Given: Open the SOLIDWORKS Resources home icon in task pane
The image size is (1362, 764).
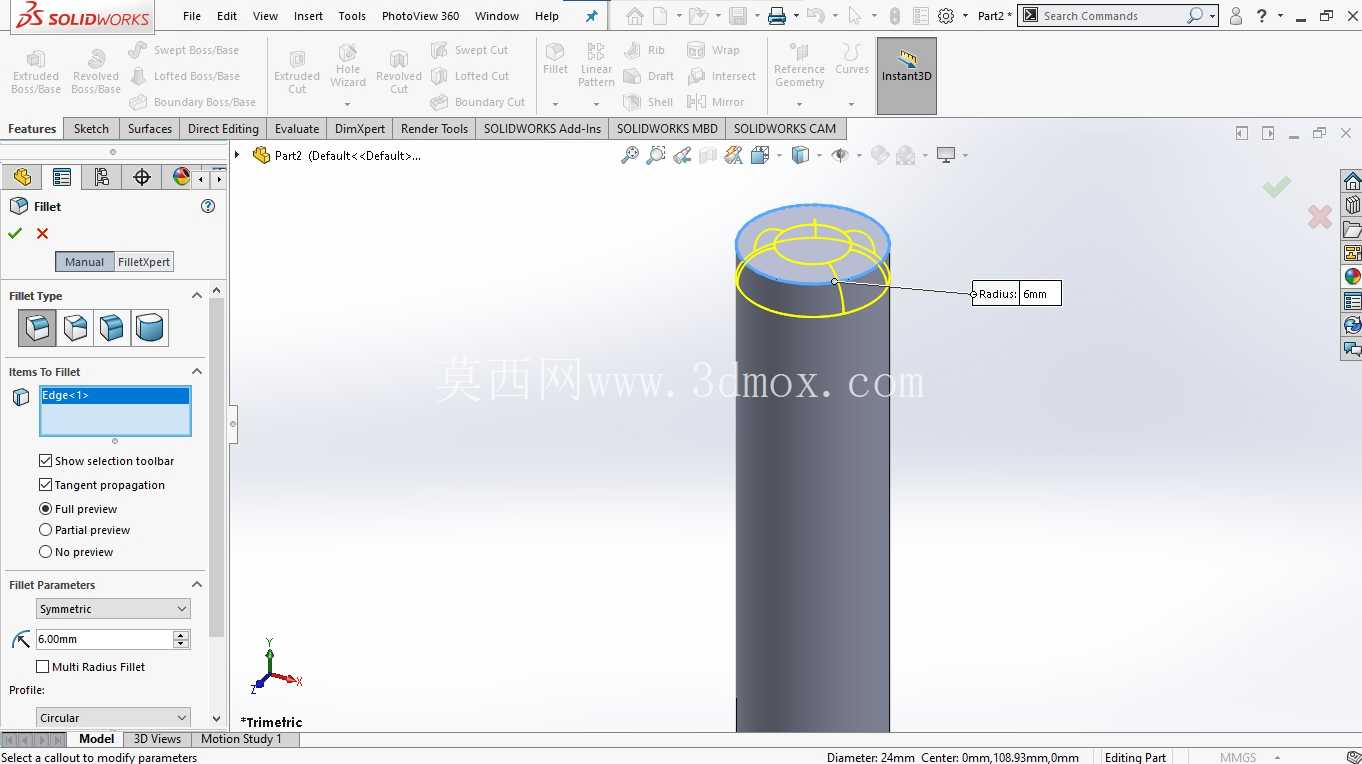Looking at the screenshot, I should tap(1352, 181).
